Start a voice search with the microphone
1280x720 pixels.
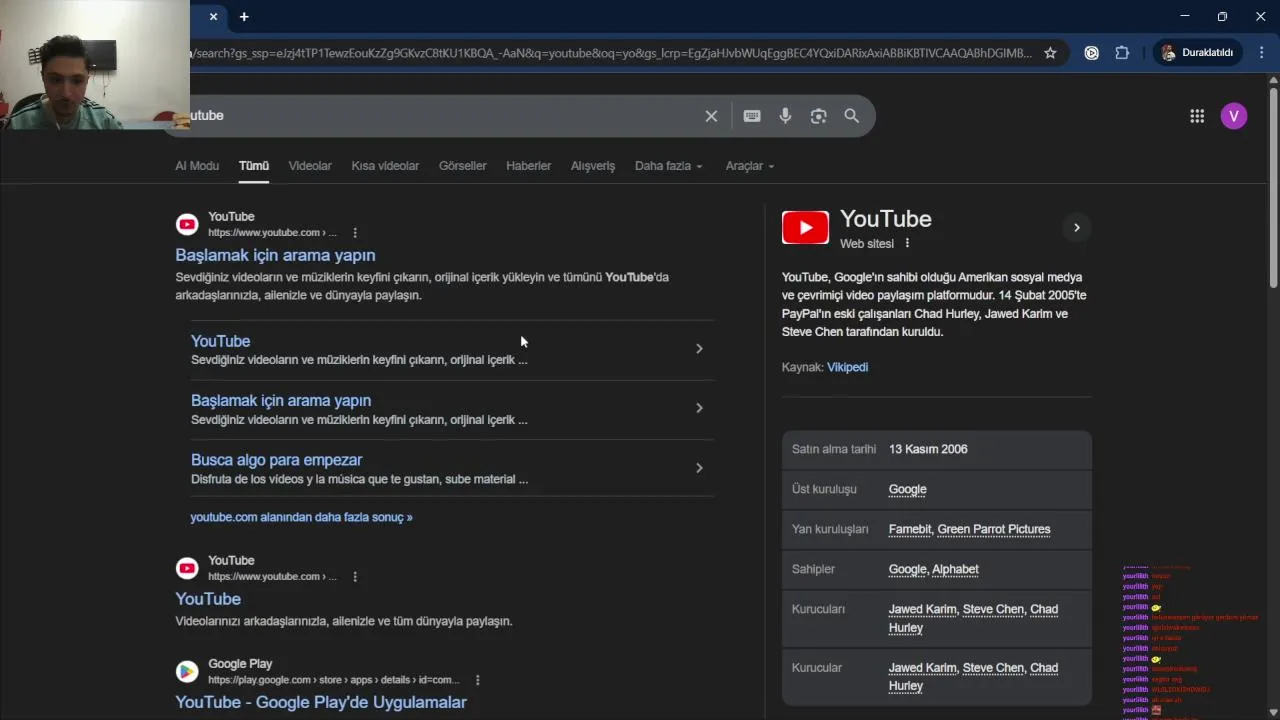(x=785, y=116)
